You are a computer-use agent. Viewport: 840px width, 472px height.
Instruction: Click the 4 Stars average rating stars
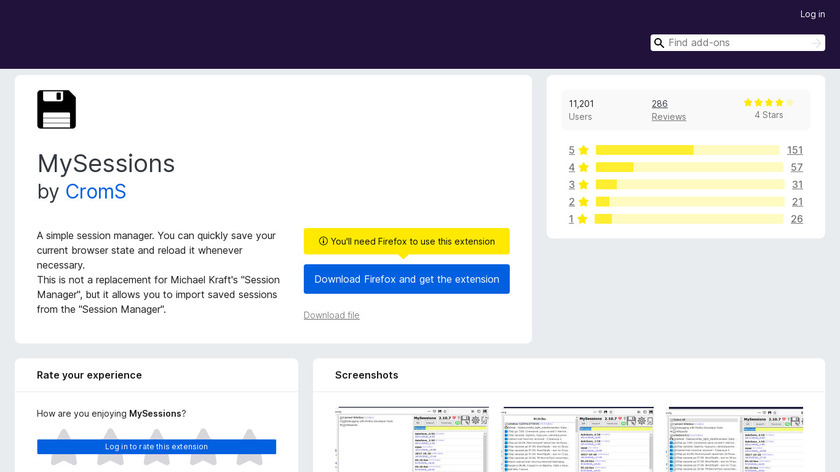[769, 102]
